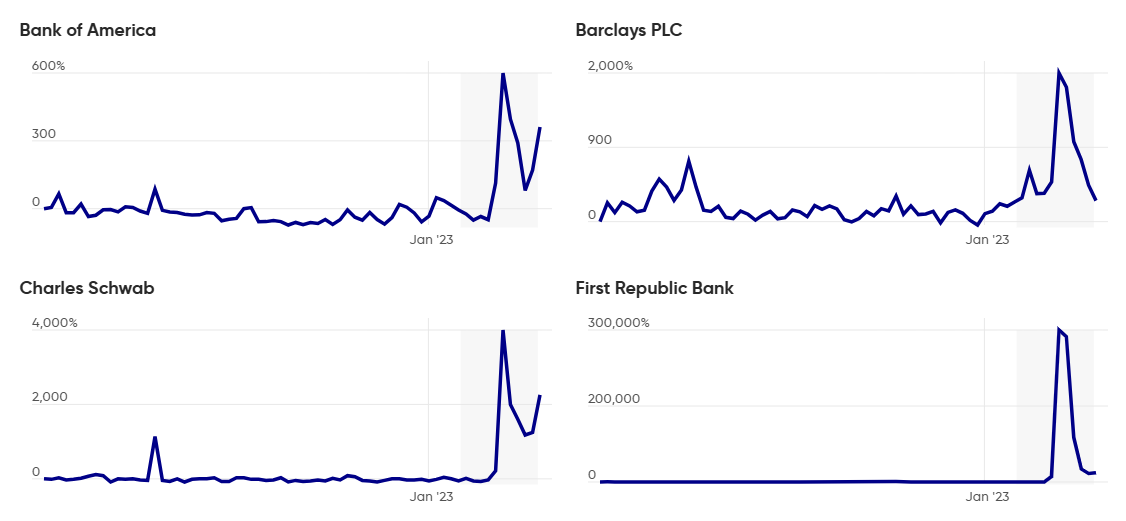Click the First Republic Bank chart title
1126x521 pixels.
[x=654, y=288]
